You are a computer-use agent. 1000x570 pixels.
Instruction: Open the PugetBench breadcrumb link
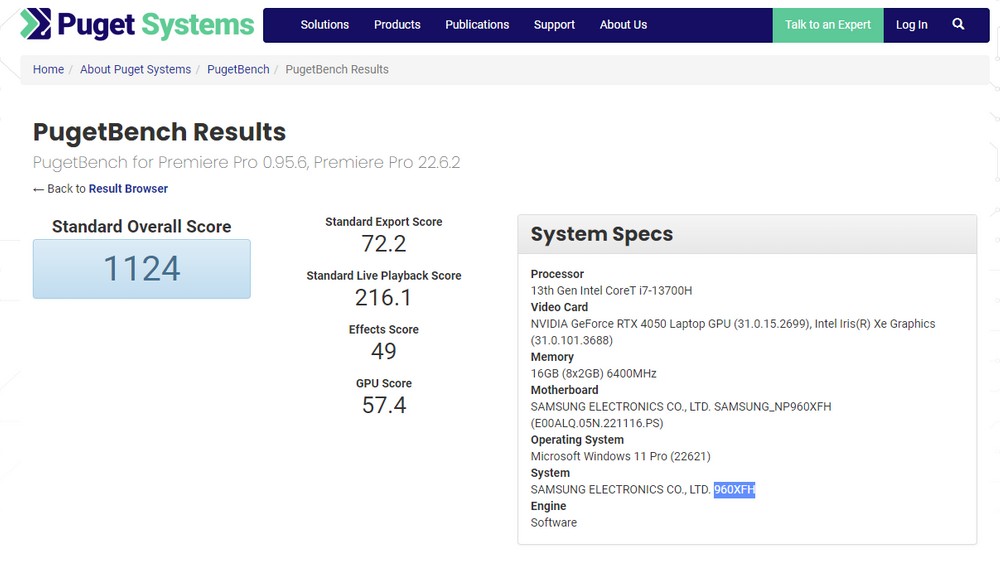tap(238, 69)
